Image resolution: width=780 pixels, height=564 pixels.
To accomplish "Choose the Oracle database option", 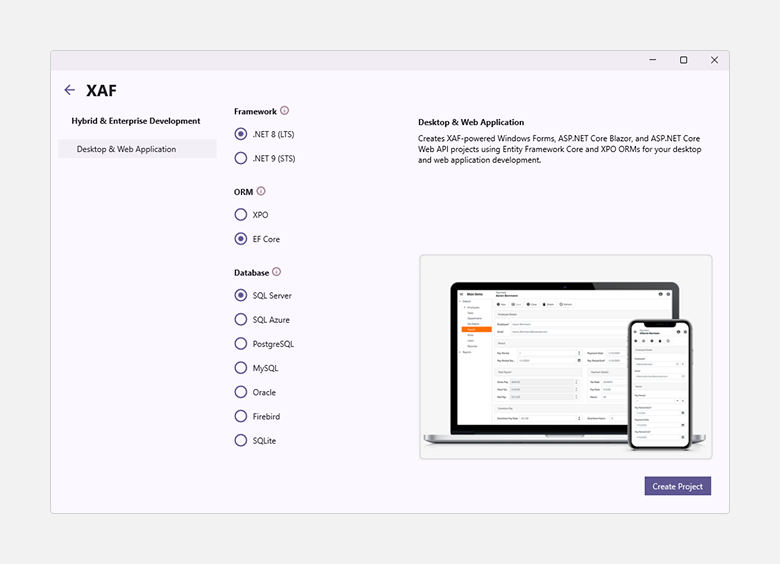I will (240, 392).
